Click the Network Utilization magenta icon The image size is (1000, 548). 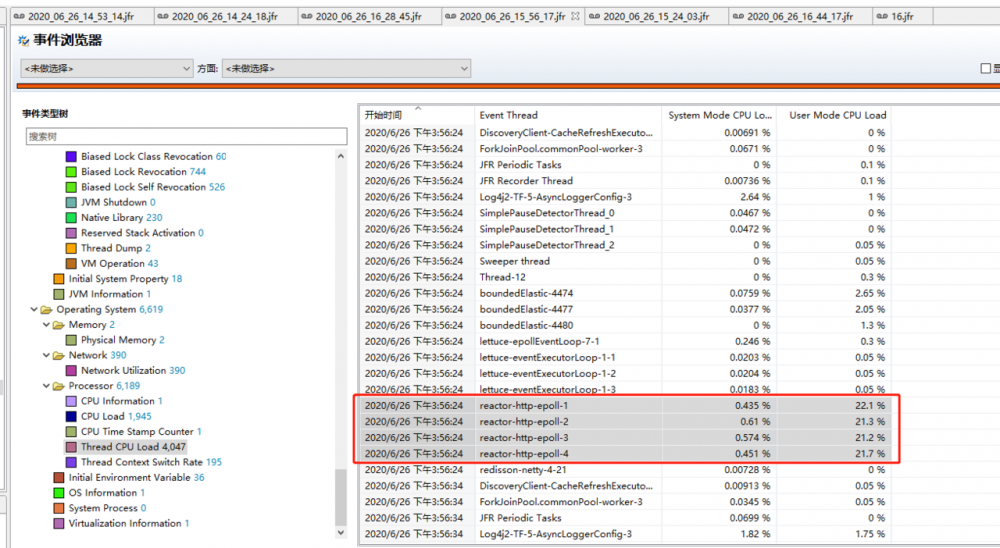(x=71, y=371)
